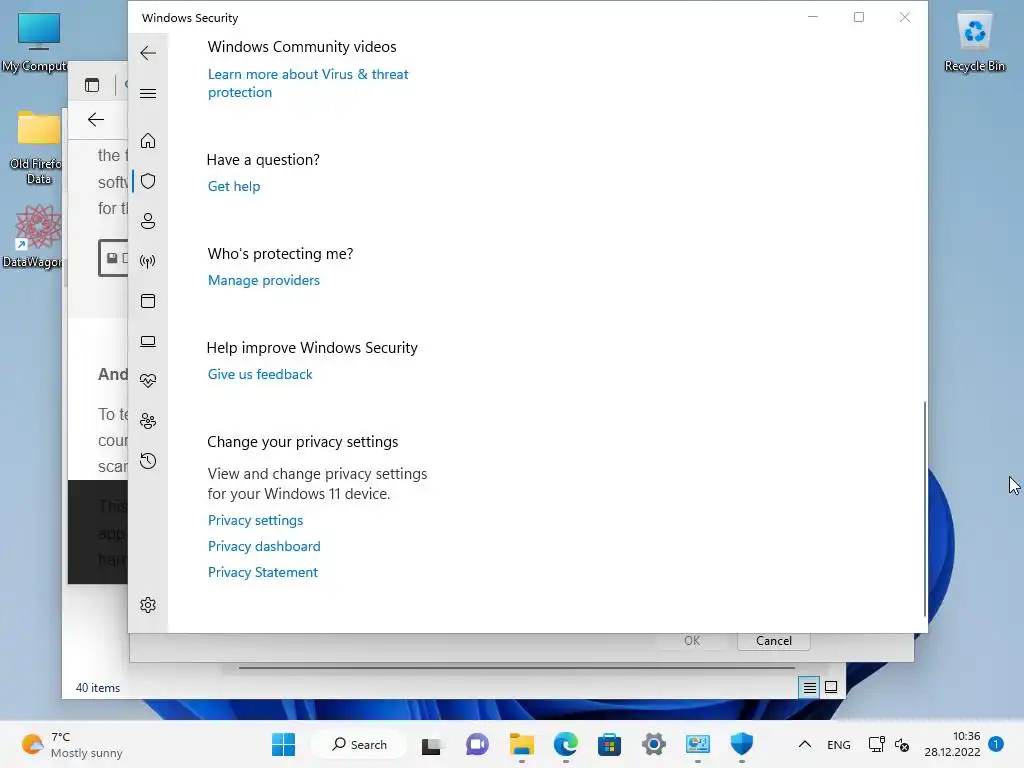Show hidden tray icons chevron

coord(805,744)
